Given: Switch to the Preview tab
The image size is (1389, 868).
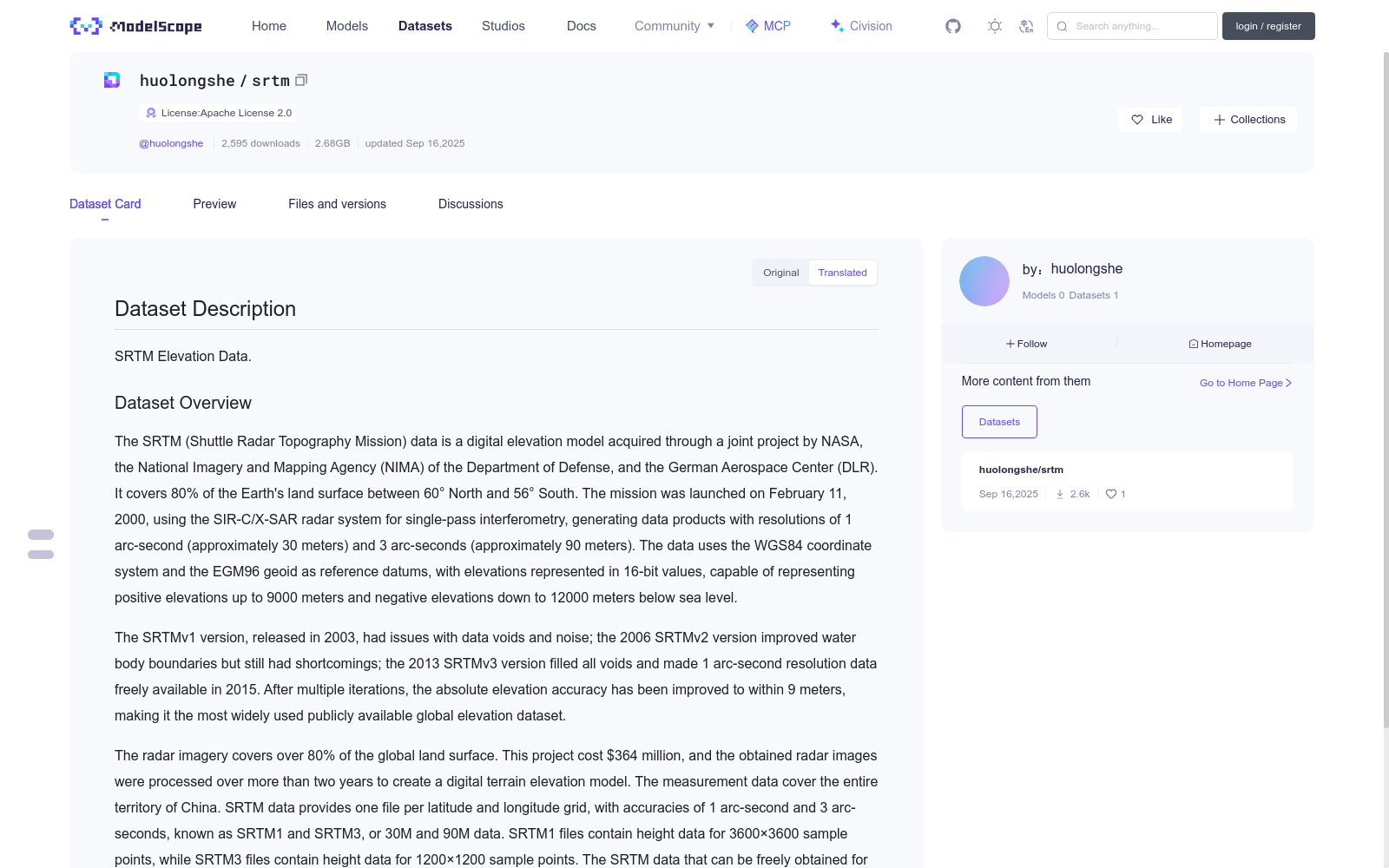Looking at the screenshot, I should coord(214,204).
